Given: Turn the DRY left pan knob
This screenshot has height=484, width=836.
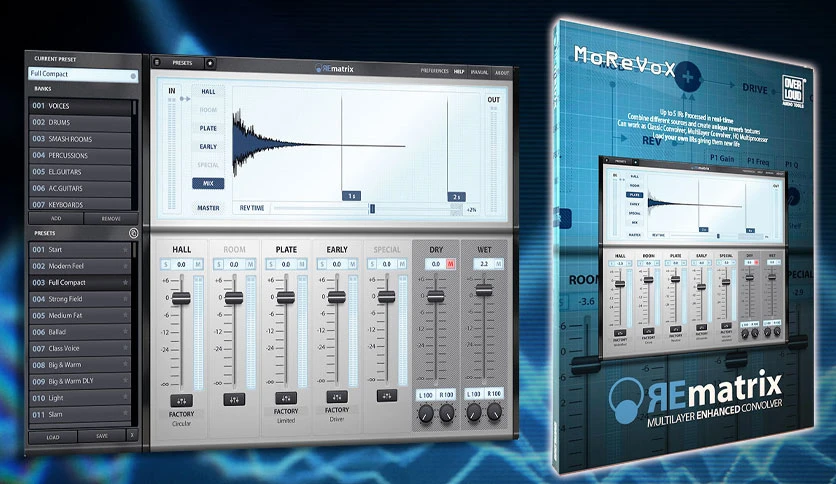Looking at the screenshot, I should (x=425, y=413).
